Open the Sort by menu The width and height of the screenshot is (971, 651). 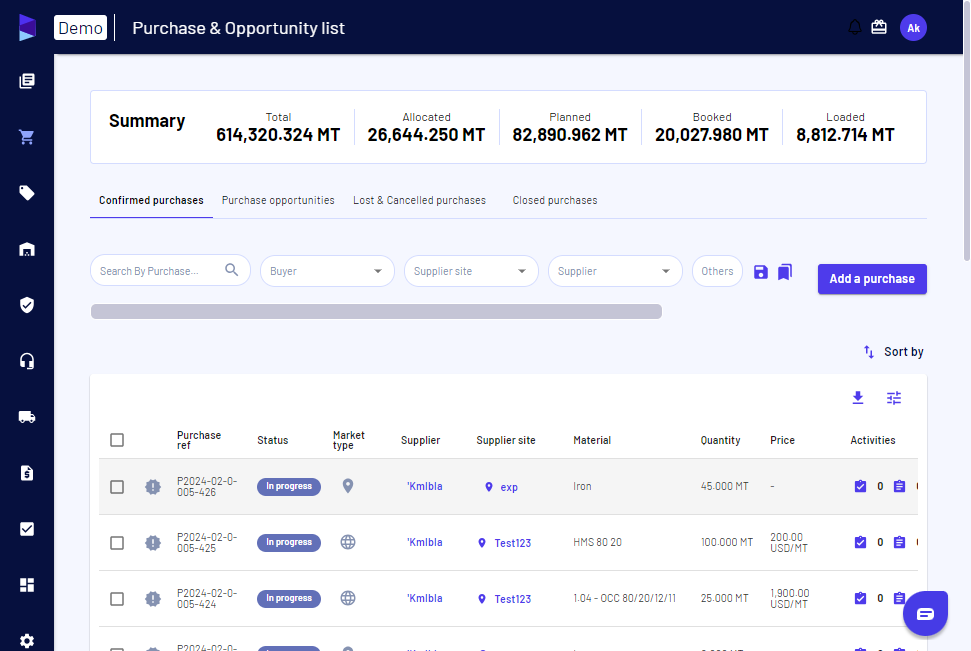pos(894,352)
